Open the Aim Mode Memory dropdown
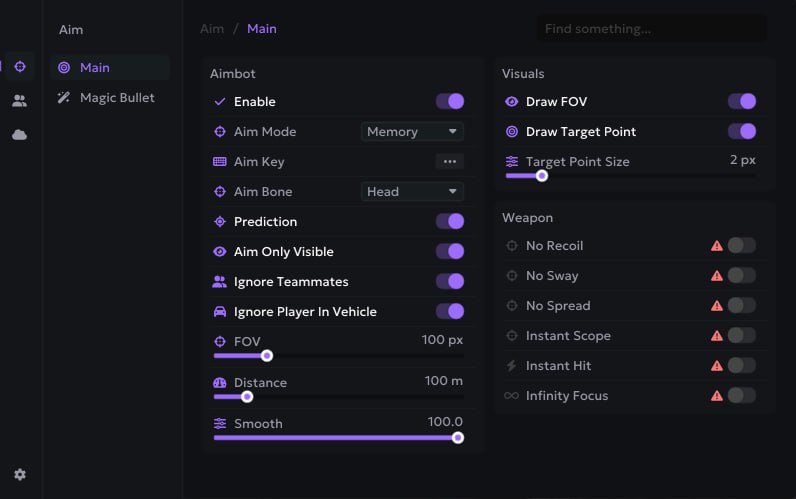 412,131
